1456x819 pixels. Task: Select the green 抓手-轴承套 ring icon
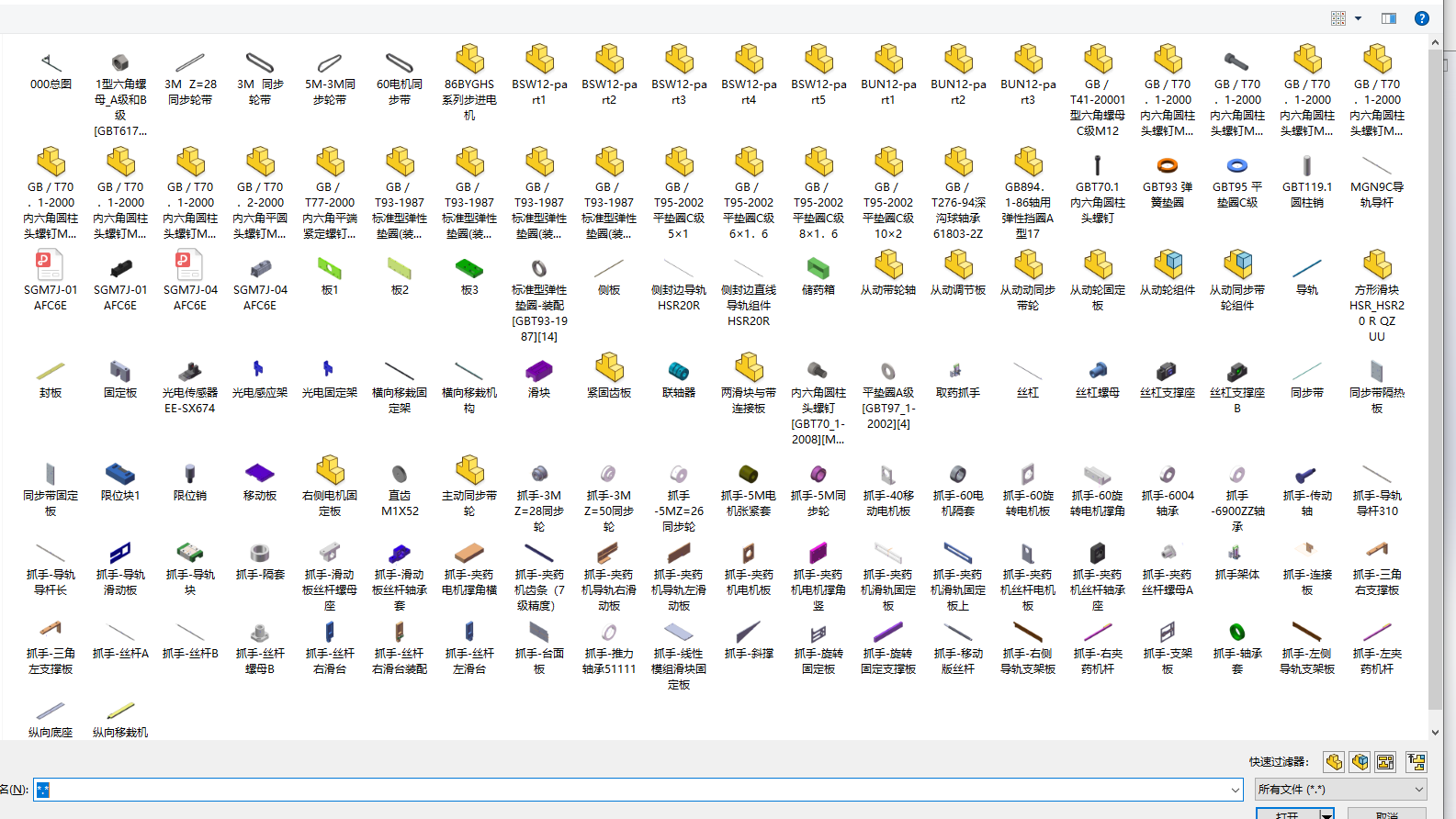(x=1237, y=632)
